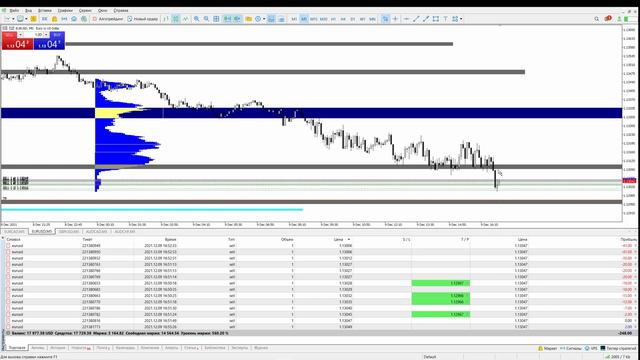The width and height of the screenshot is (640, 360).
Task: Set timeframe to M15
Action: (313, 19)
